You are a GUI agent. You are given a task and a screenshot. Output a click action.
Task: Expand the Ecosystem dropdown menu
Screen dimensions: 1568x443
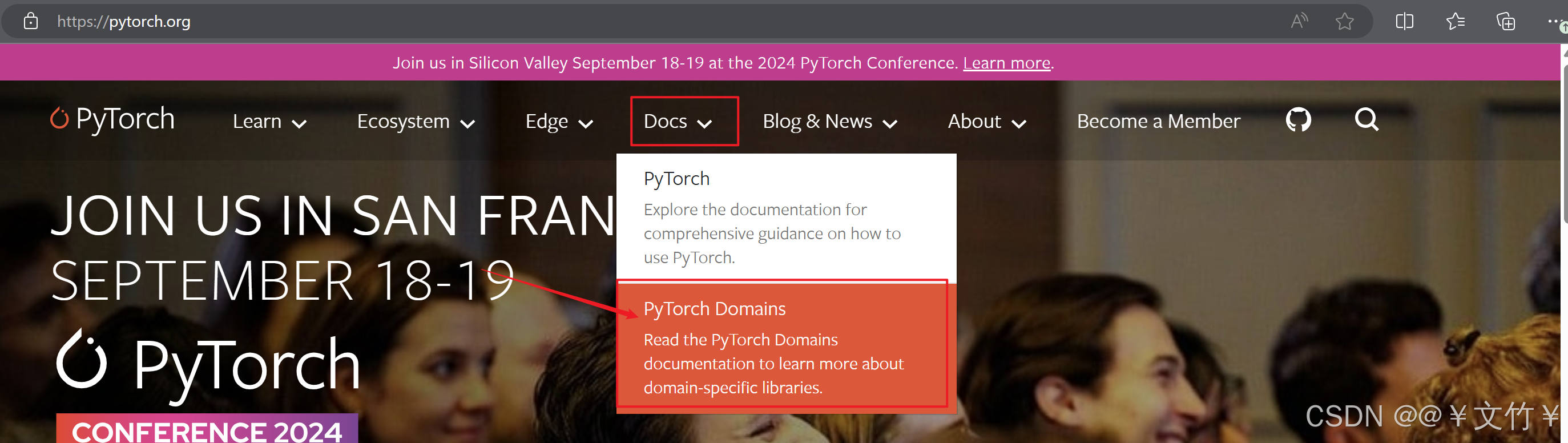[x=416, y=121]
